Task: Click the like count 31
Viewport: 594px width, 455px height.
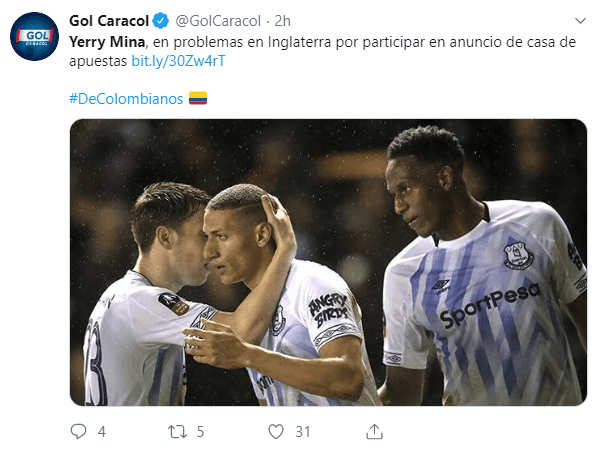Action: 303,432
